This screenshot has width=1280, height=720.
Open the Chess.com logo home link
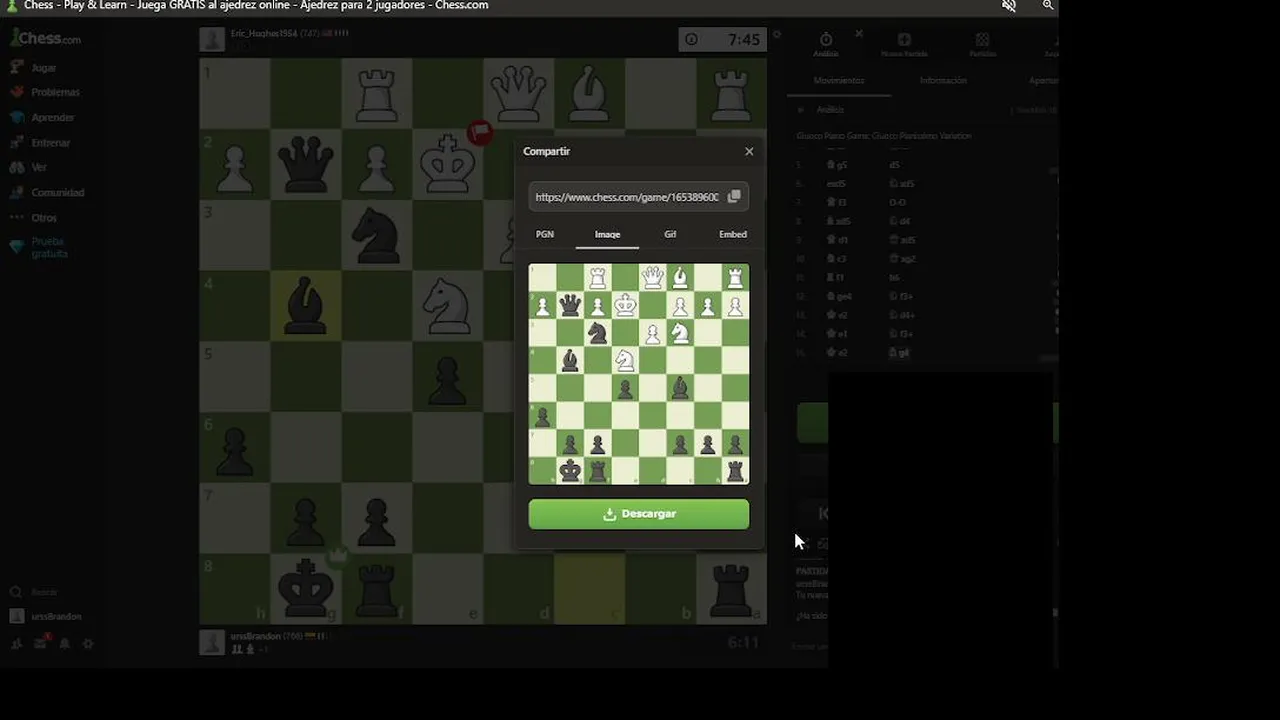[46, 39]
